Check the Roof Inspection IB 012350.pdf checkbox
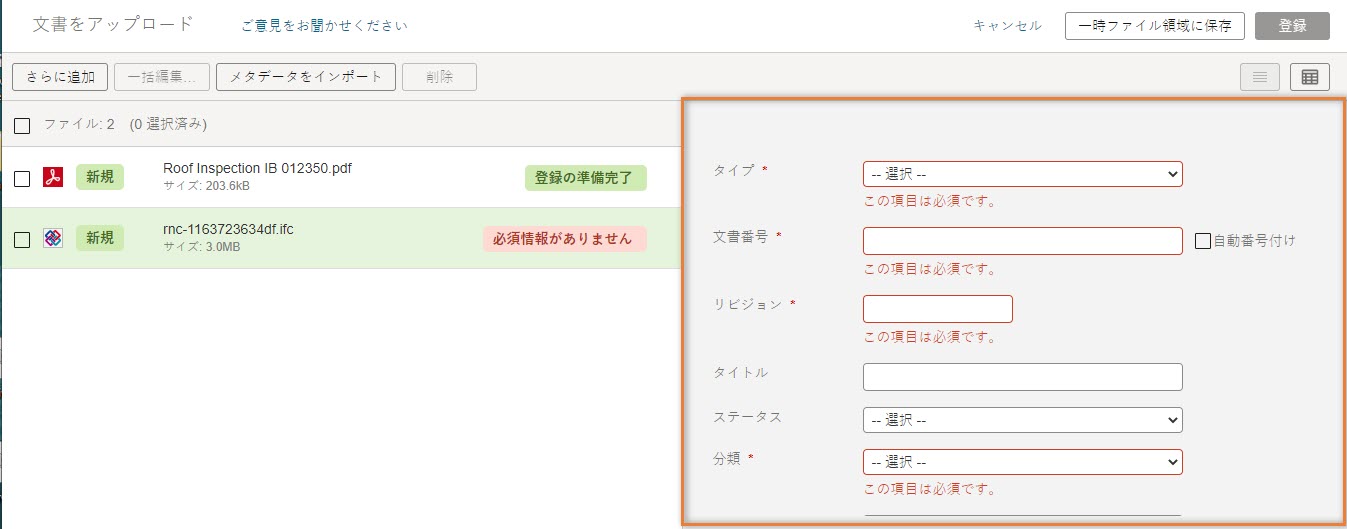Viewport: 1347px width, 529px height. pyautogui.click(x=22, y=179)
